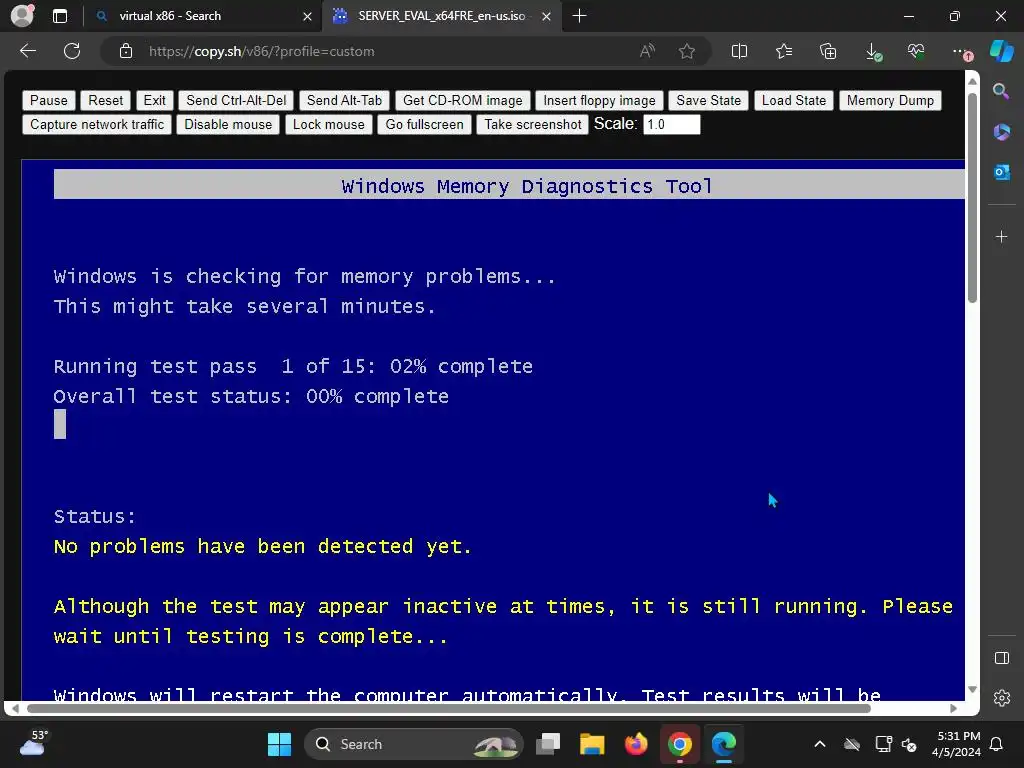1024x768 pixels.
Task: Open network and volume tray icons
Action: pos(895,744)
